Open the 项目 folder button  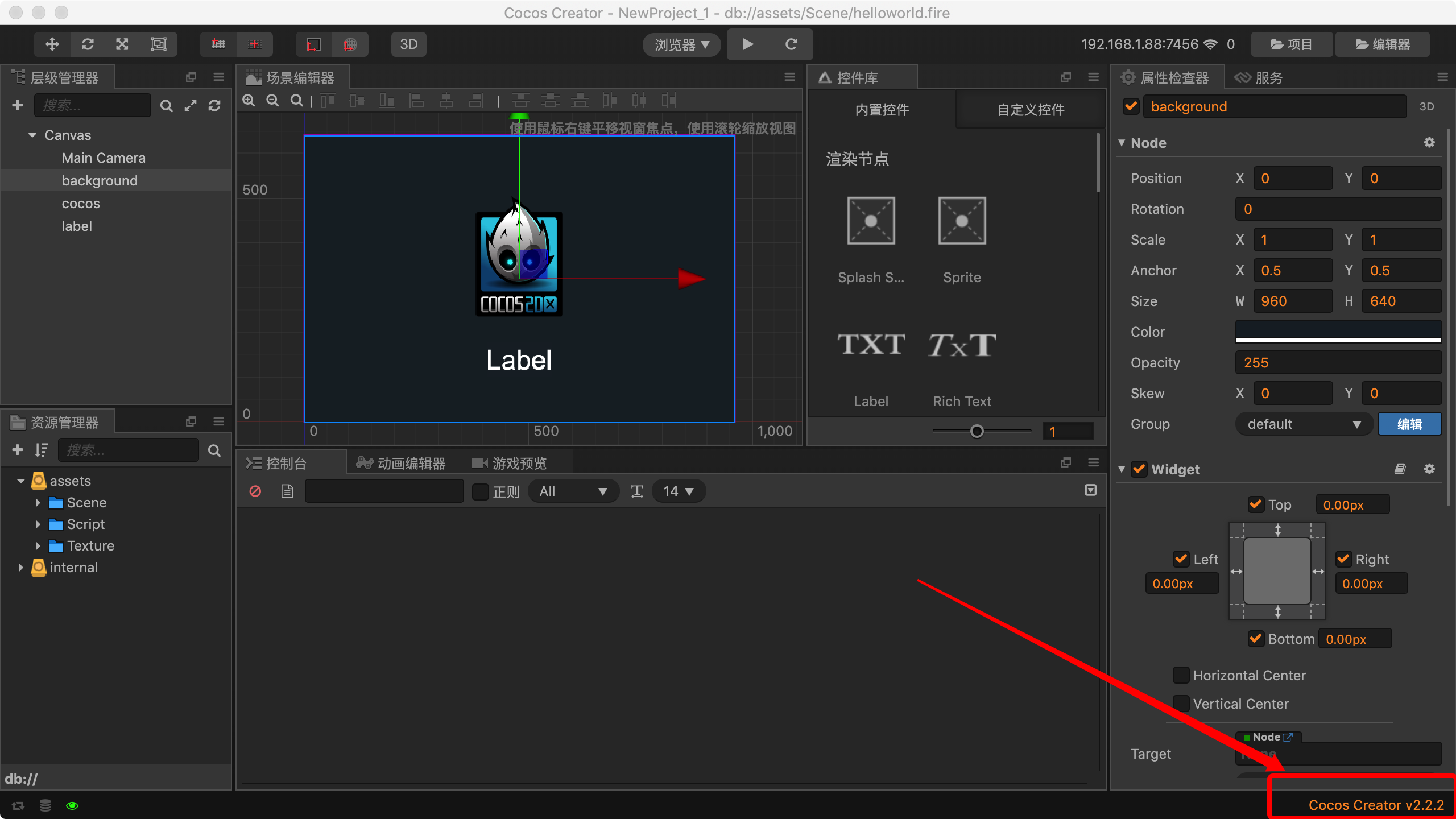click(1291, 44)
